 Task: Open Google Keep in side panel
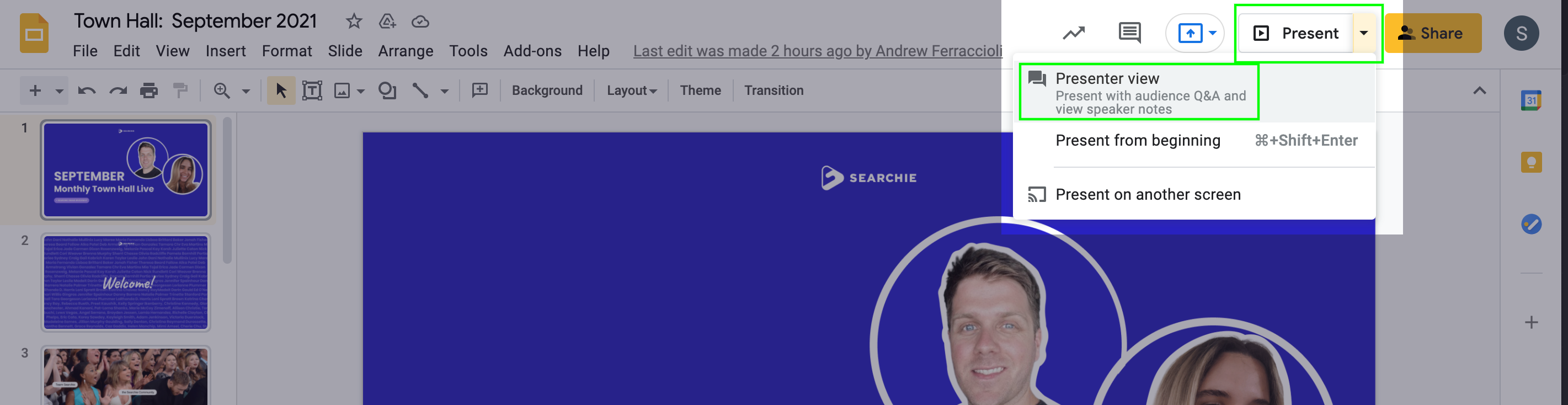click(1531, 162)
